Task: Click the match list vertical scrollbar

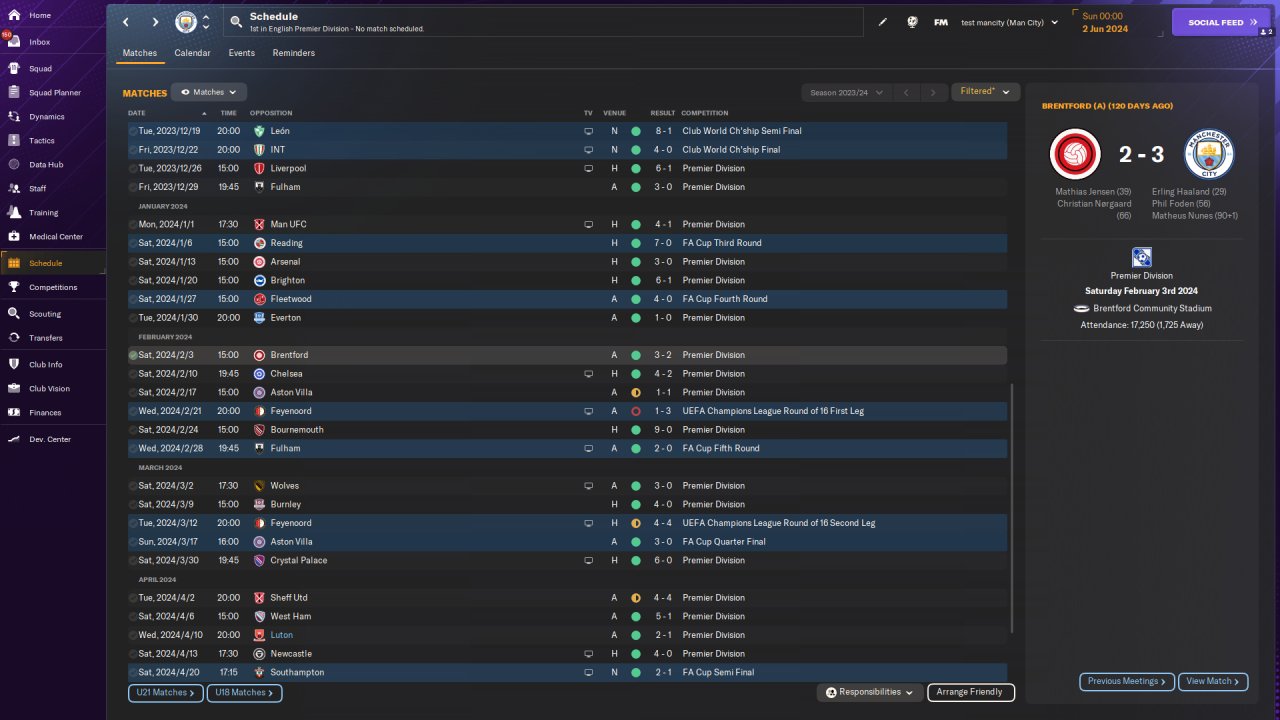Action: [1012, 508]
